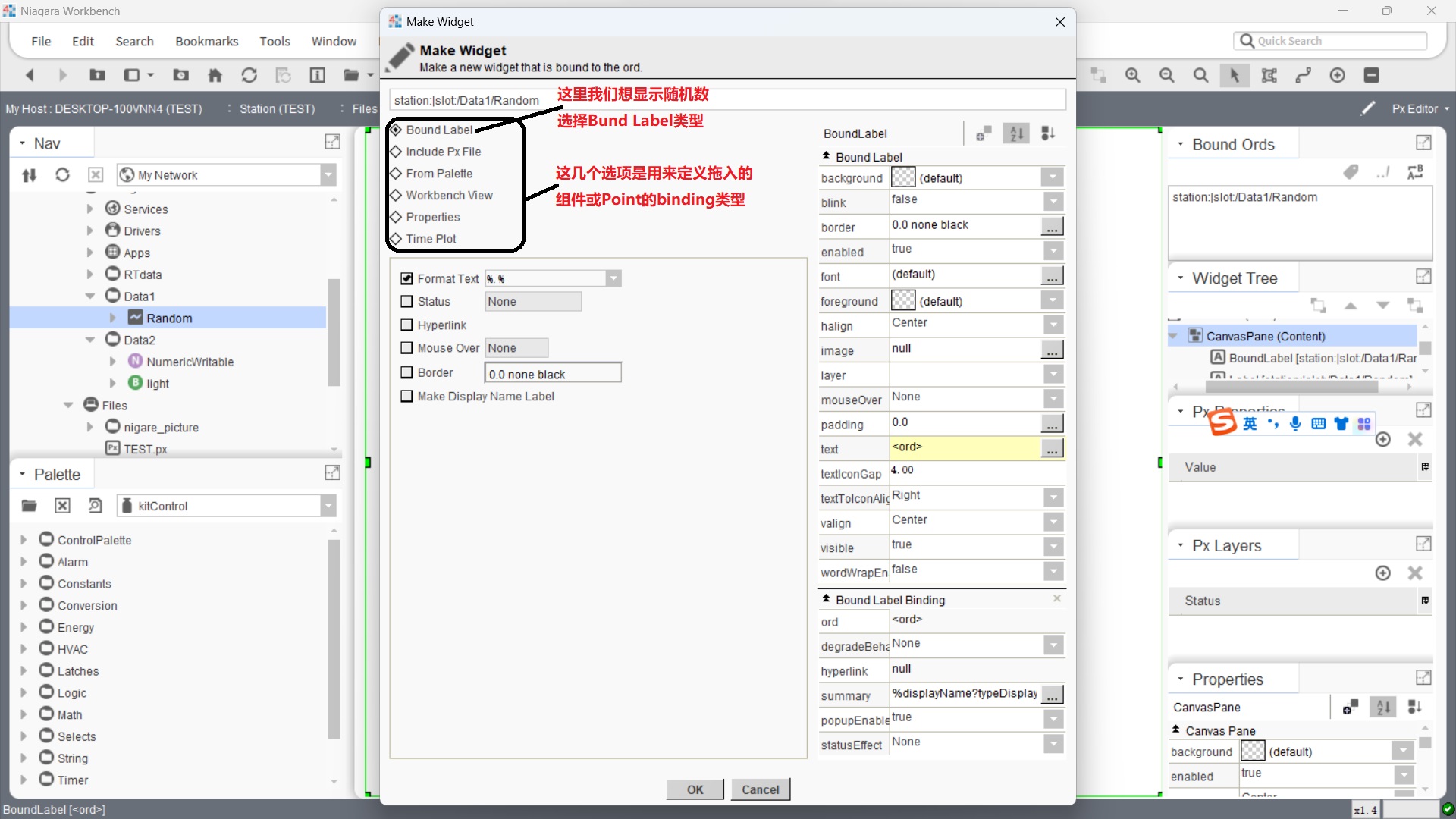Collapse the Data2 tree node
Screen dimensions: 1456x819
[90, 340]
